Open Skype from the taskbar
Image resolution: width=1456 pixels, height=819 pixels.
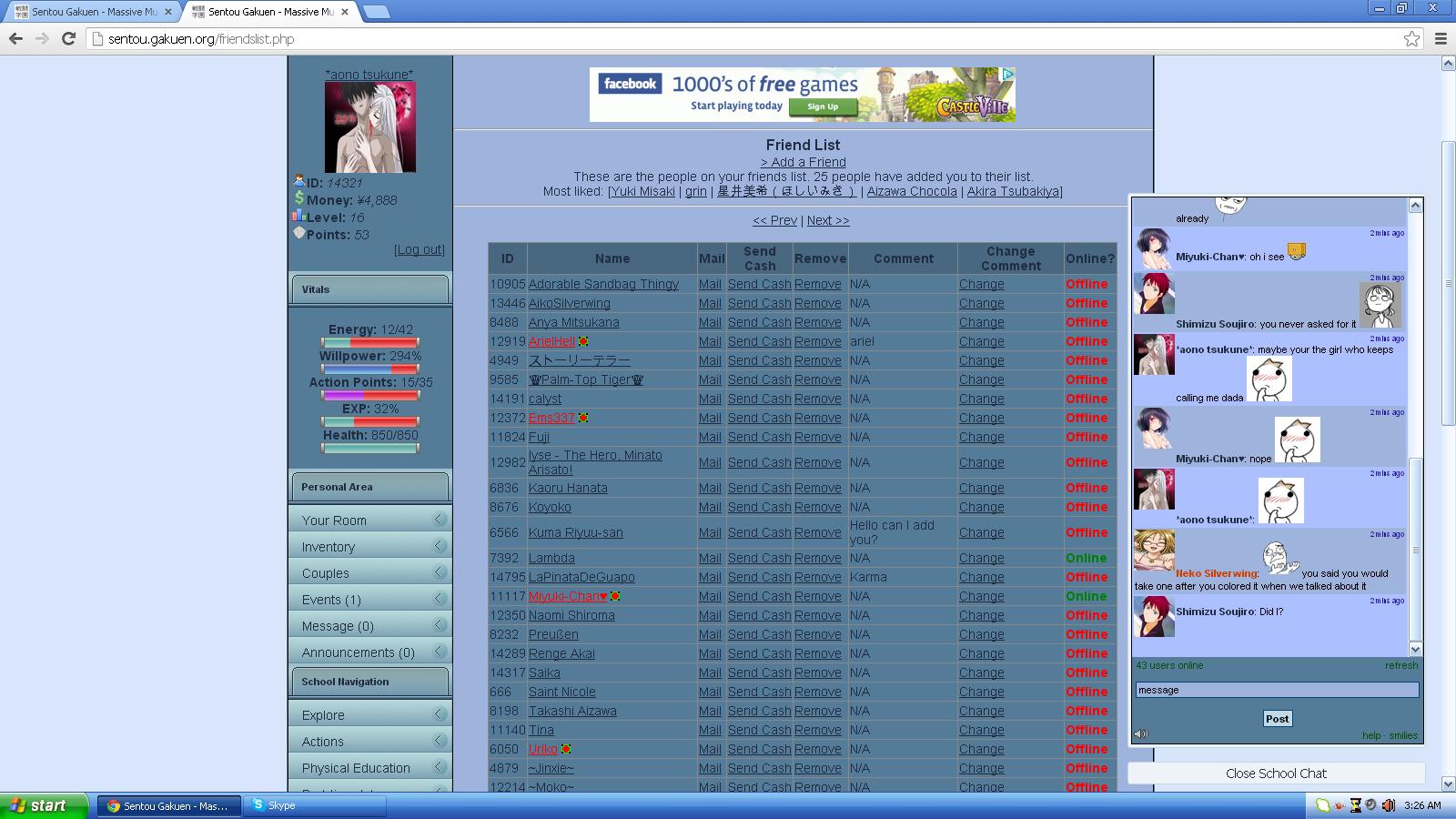314,805
